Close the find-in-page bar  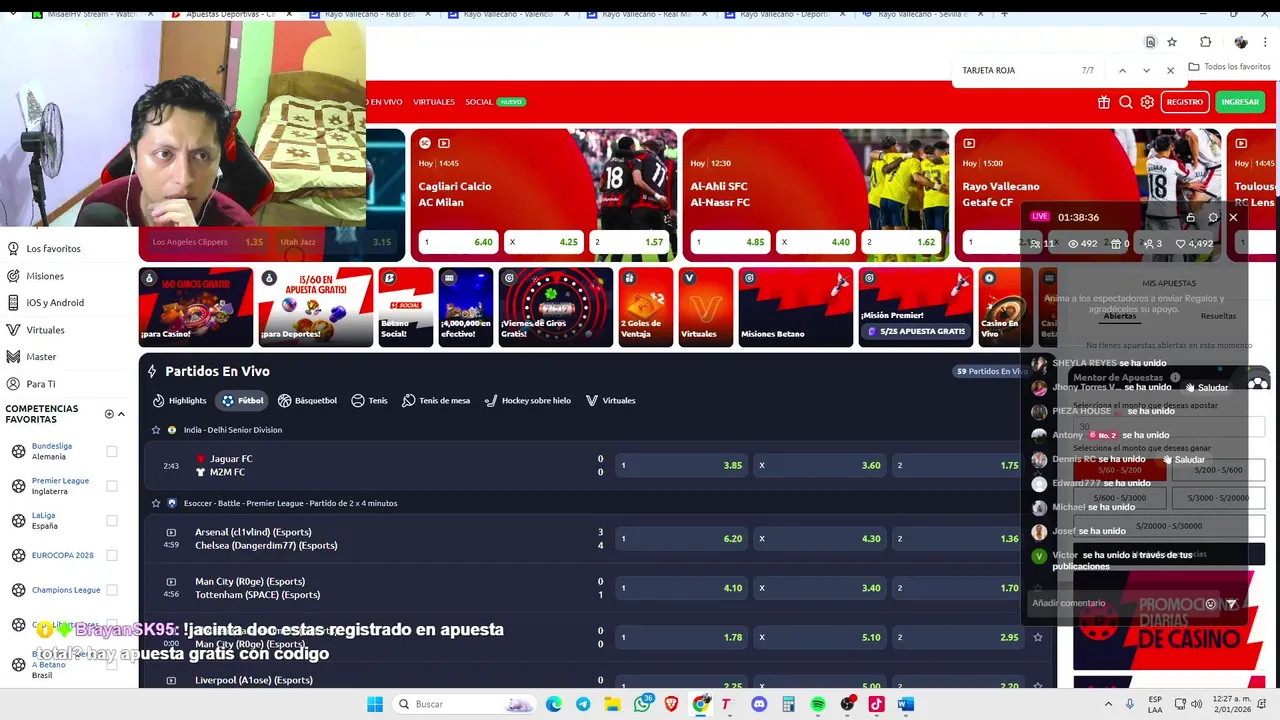point(1170,71)
